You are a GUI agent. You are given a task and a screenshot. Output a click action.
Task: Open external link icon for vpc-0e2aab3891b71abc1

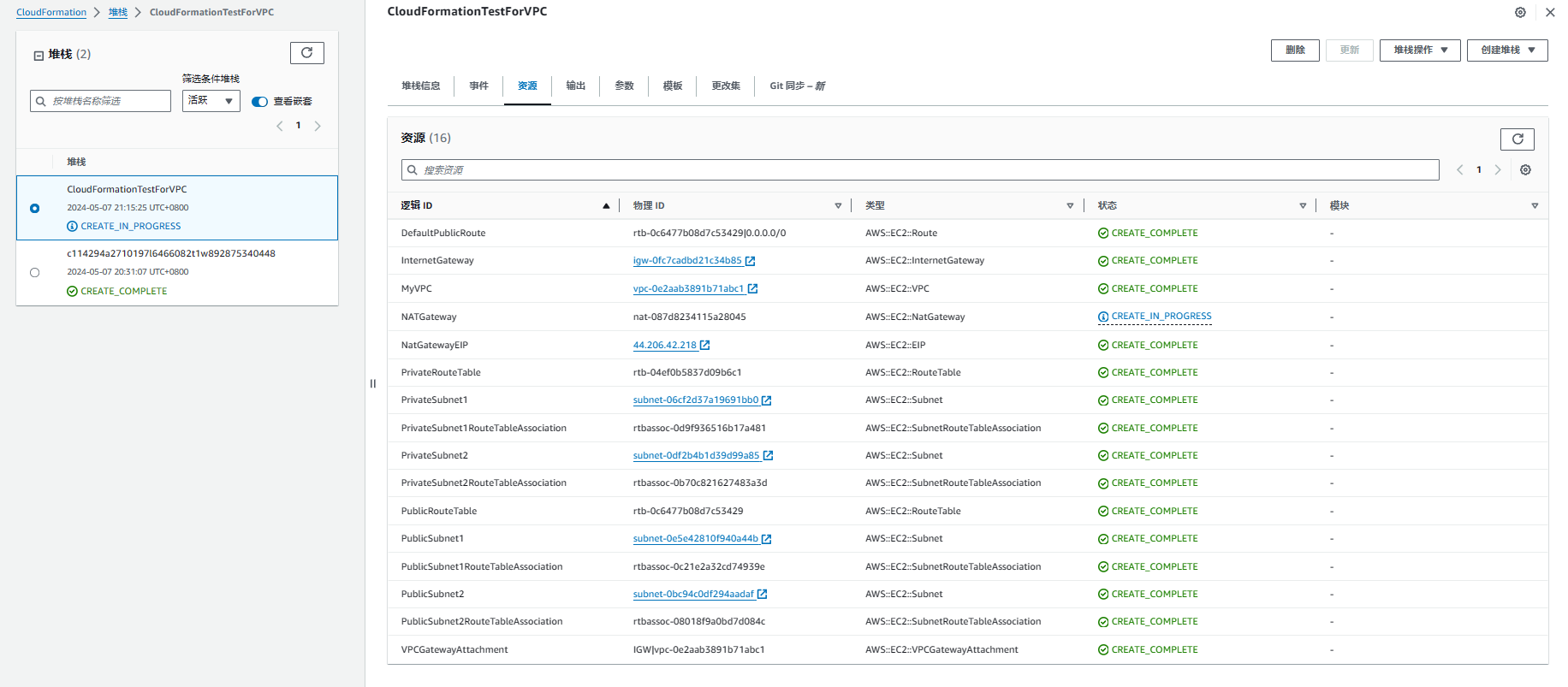tap(752, 289)
